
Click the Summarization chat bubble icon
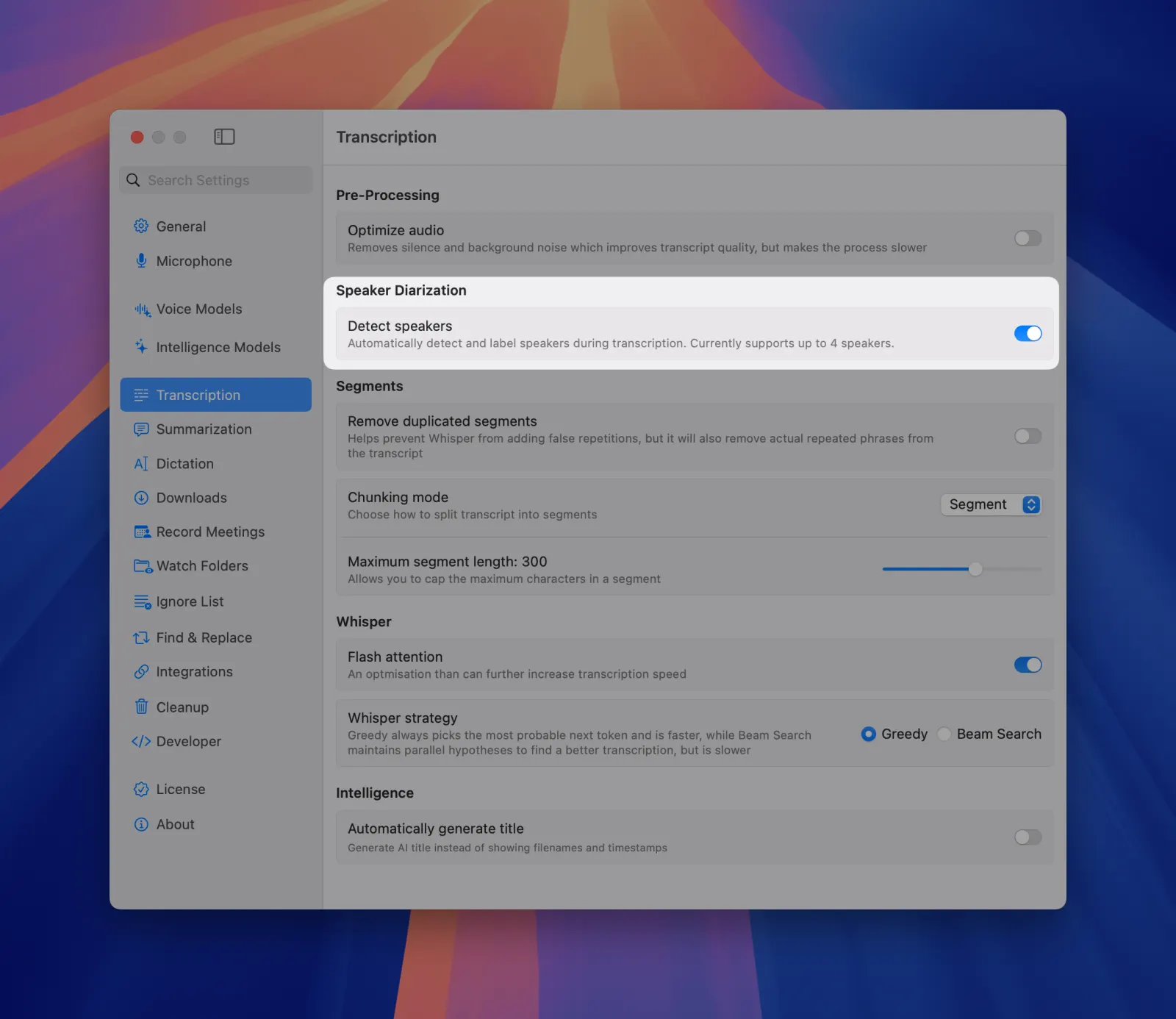[141, 429]
